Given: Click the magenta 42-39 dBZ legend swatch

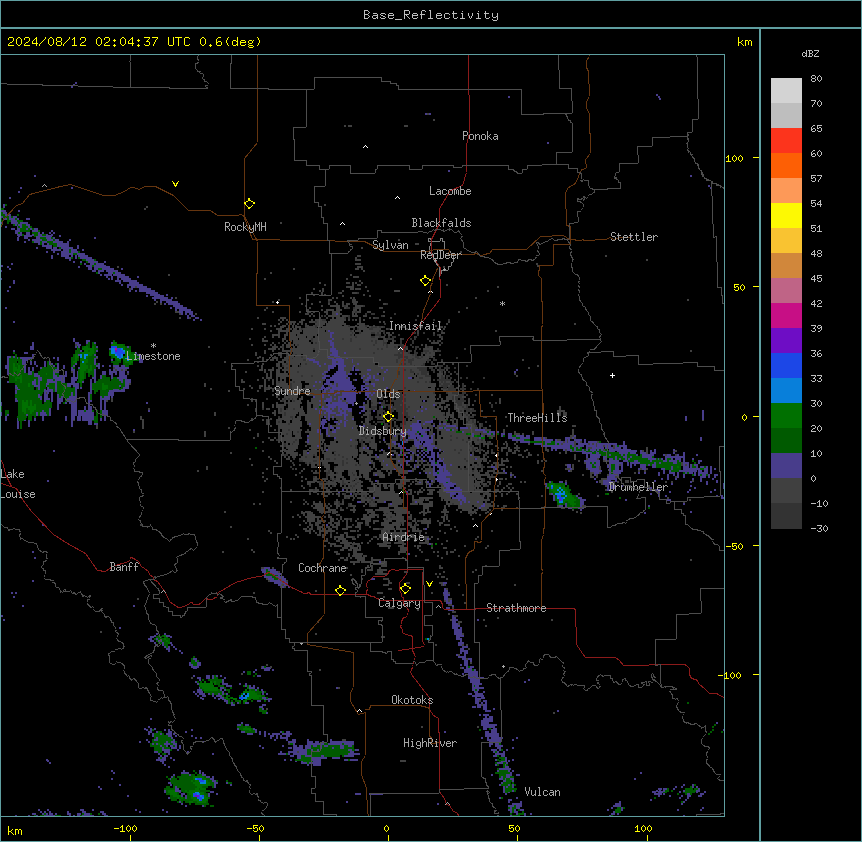Looking at the screenshot, I should (786, 315).
